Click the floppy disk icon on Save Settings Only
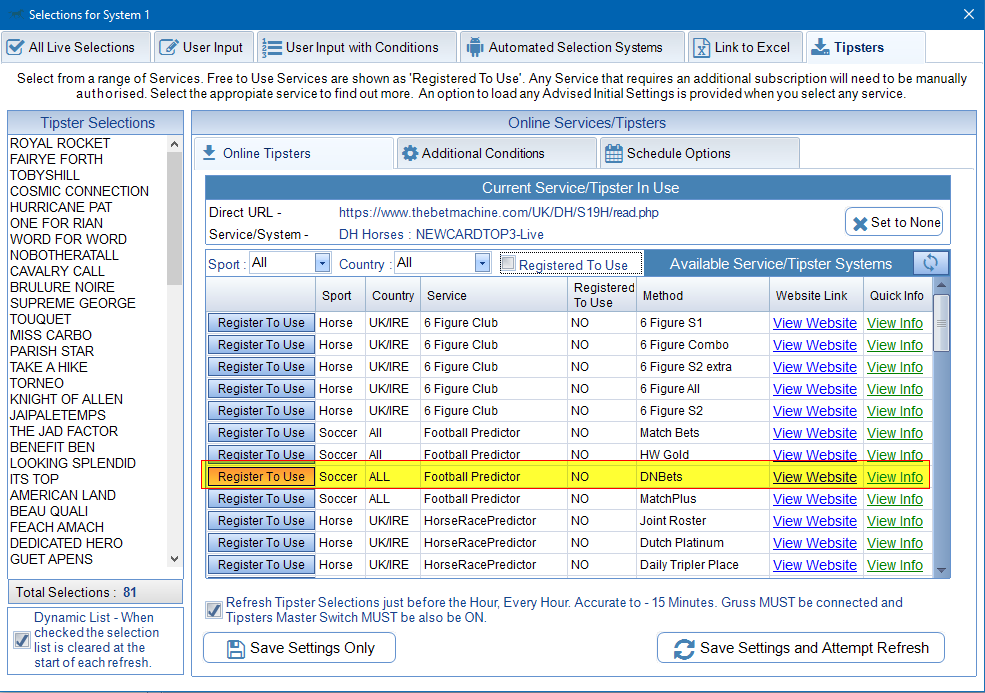The width and height of the screenshot is (985, 693). (x=236, y=648)
